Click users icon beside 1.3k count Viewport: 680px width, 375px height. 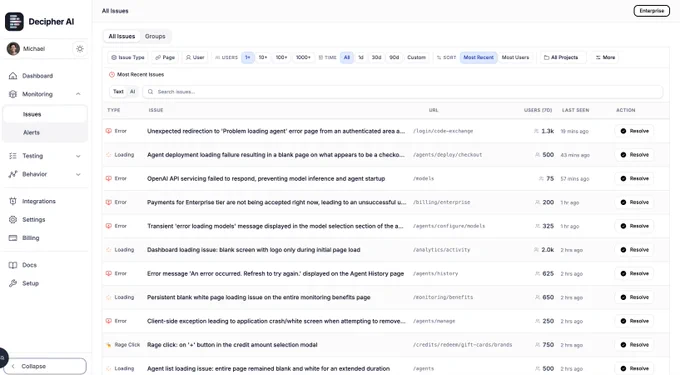[x=536, y=131]
